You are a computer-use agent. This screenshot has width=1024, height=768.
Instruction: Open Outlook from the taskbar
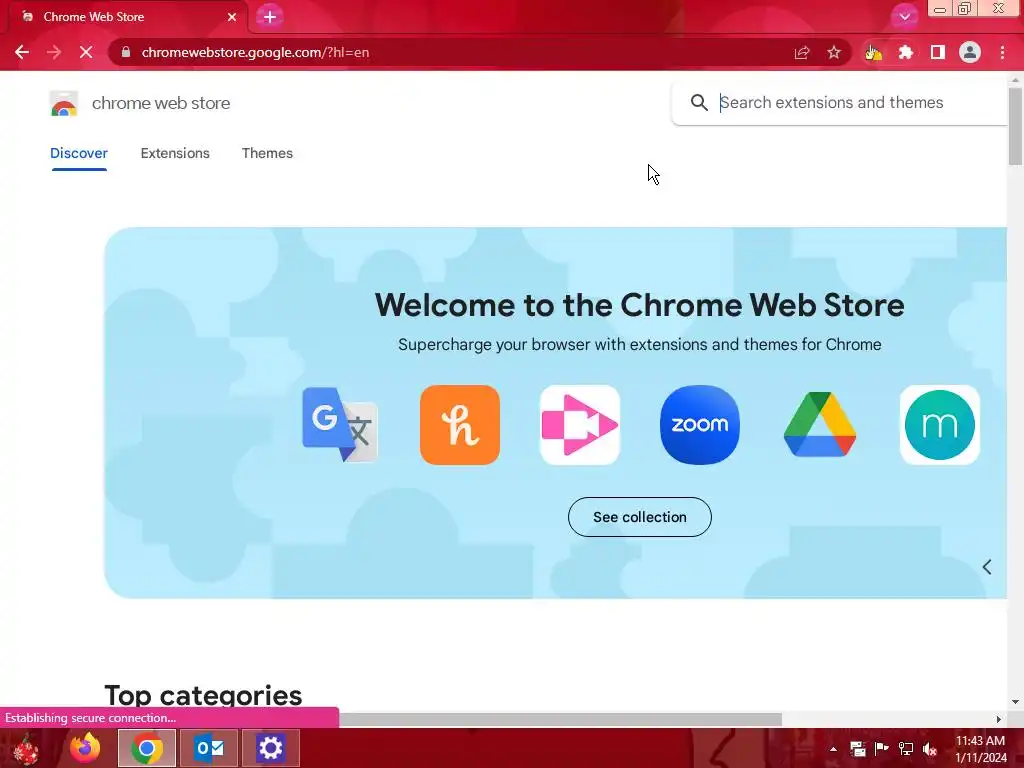pos(209,748)
